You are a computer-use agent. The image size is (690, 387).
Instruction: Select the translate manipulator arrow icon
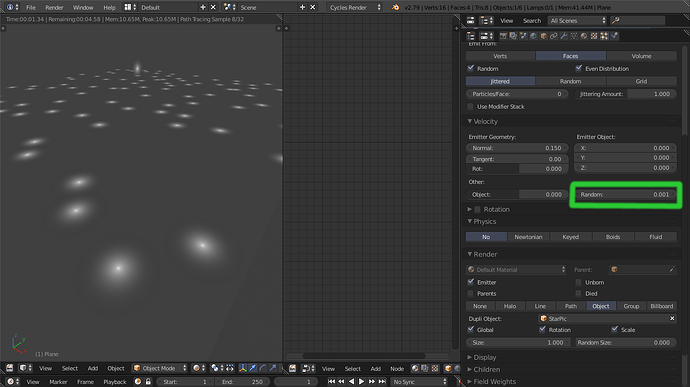(x=253, y=368)
